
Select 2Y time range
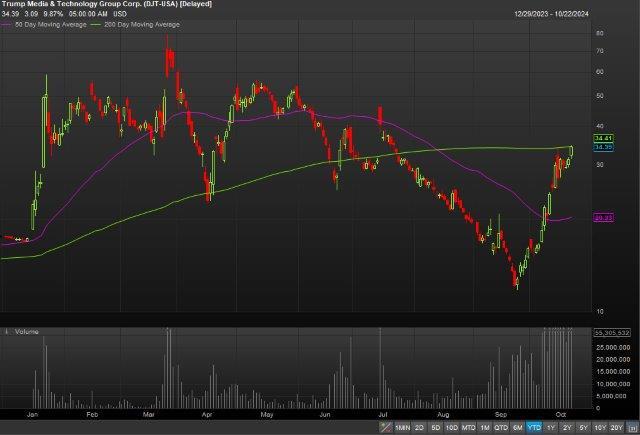click(567, 427)
